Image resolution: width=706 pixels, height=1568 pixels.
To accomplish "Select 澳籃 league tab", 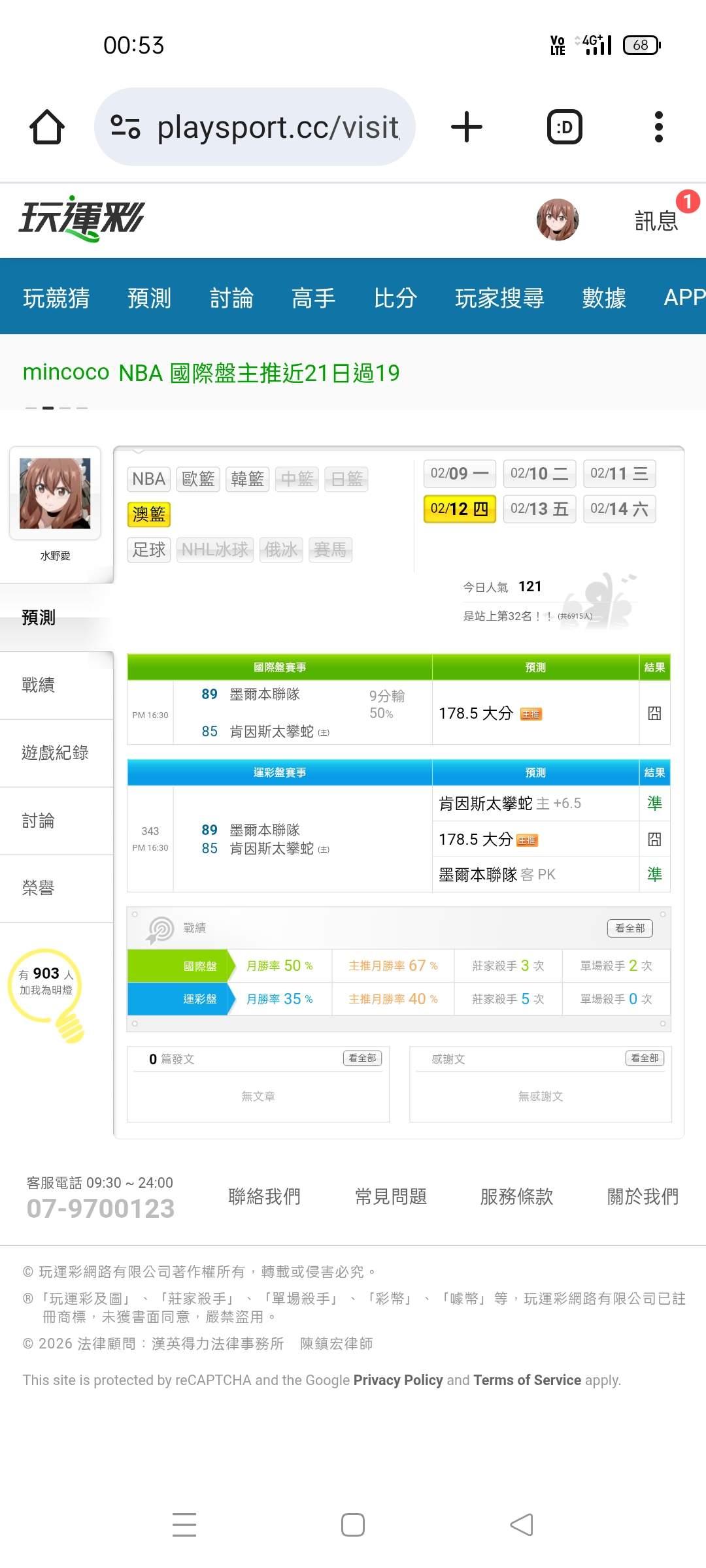I will point(149,514).
